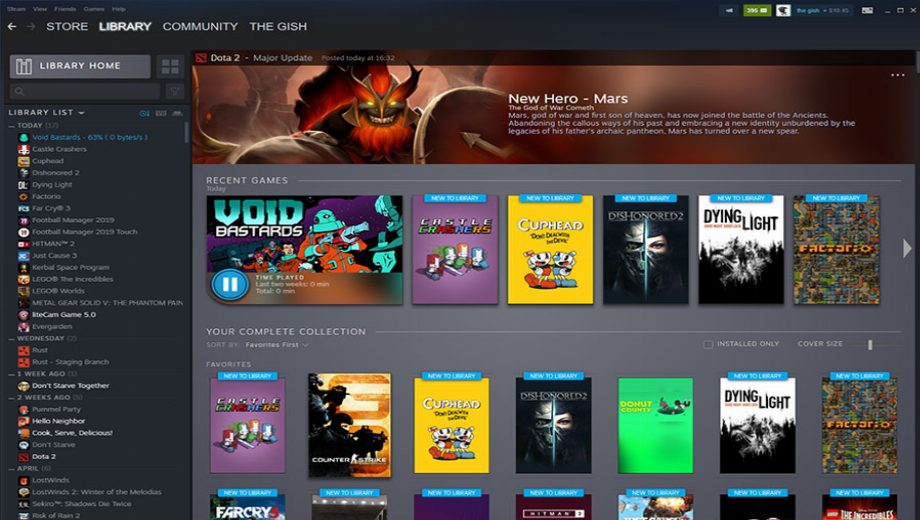920x520 pixels.
Task: Select HITMAN 2 in the library list
Action: click(53, 244)
